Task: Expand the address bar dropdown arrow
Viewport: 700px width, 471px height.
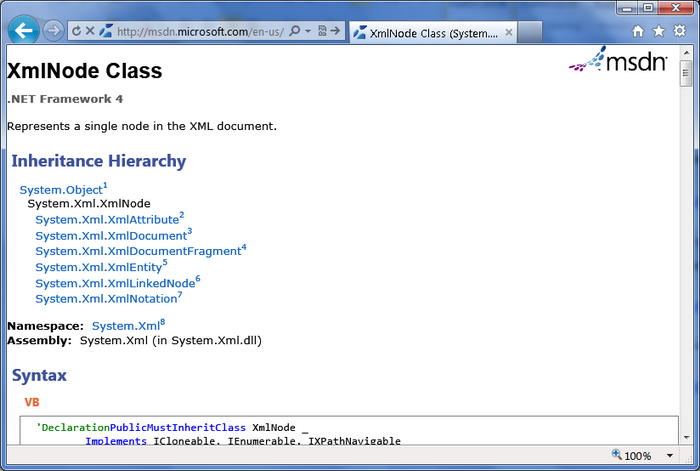Action: click(x=308, y=31)
